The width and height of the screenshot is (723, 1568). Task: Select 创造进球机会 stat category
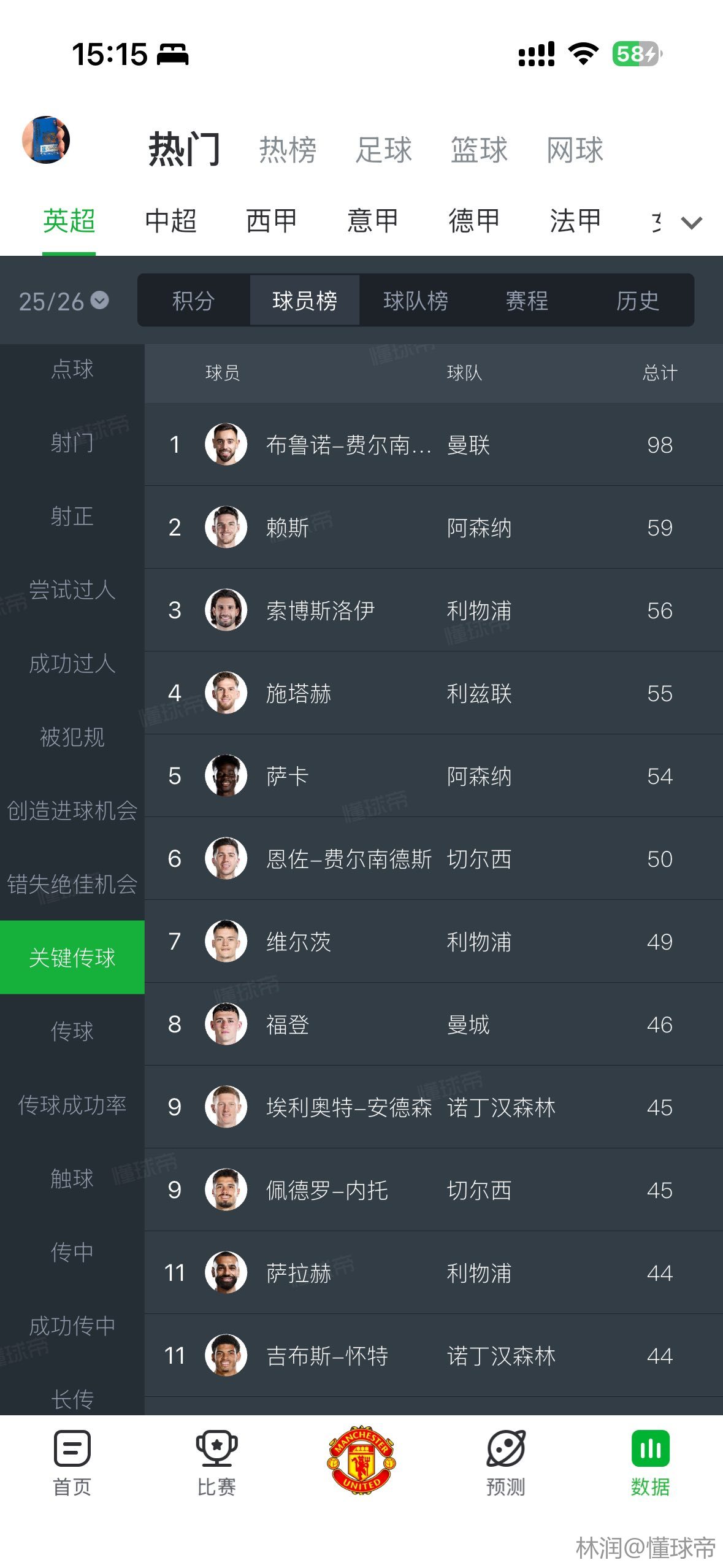click(x=72, y=810)
